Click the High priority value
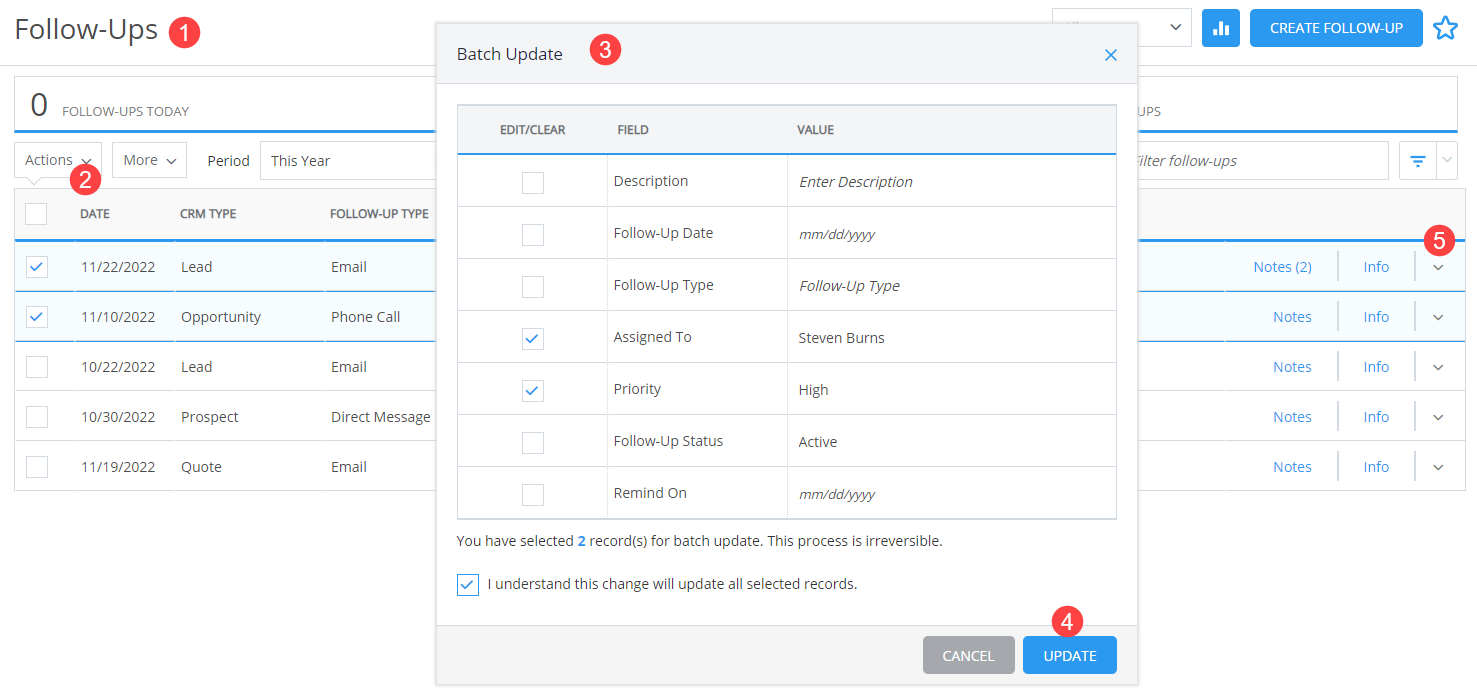1477x696 pixels. coord(813,390)
